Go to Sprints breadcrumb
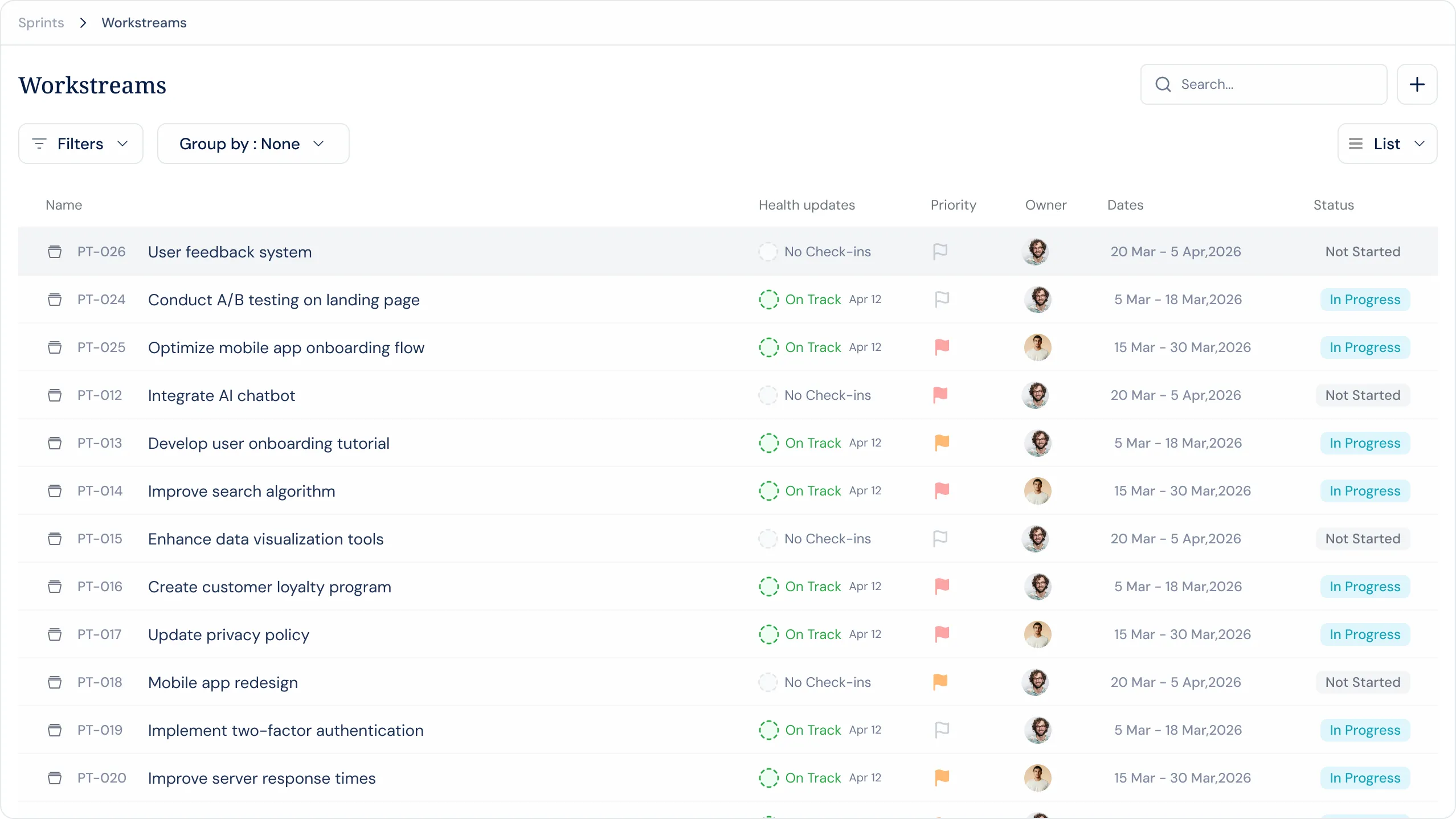The width and height of the screenshot is (1456, 819). (x=41, y=23)
